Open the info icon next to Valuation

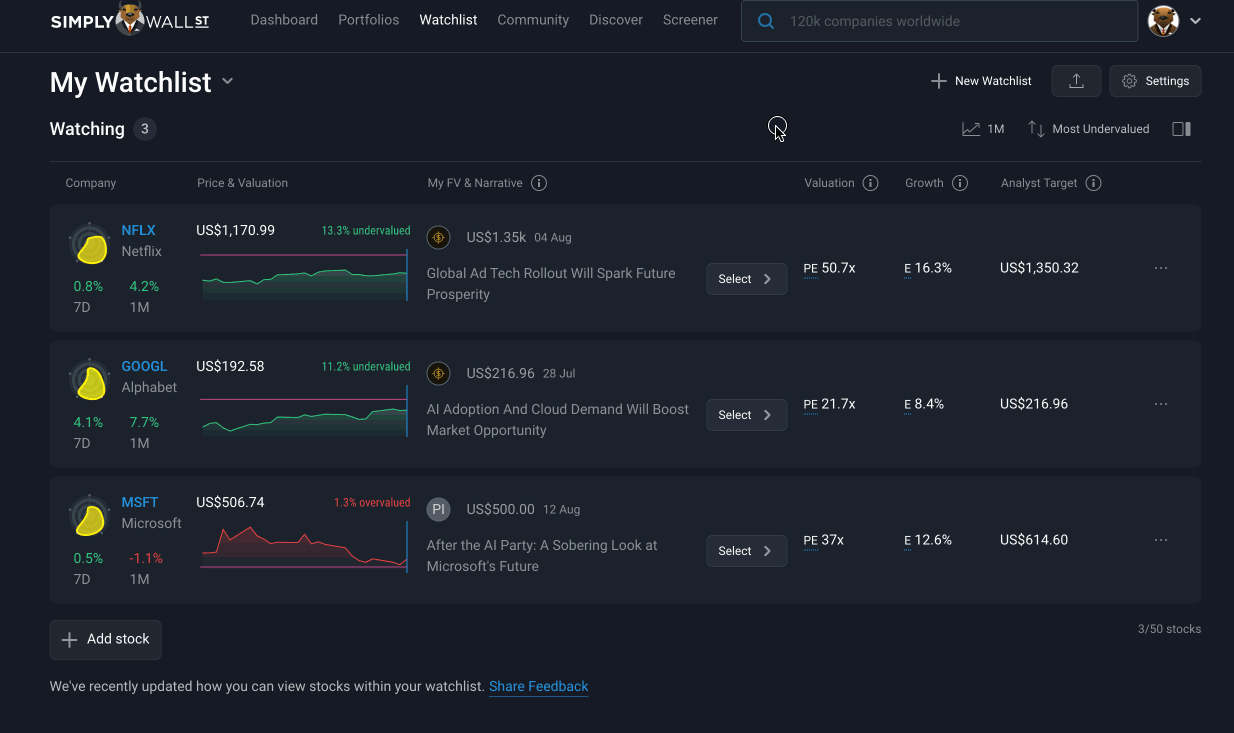(x=870, y=183)
